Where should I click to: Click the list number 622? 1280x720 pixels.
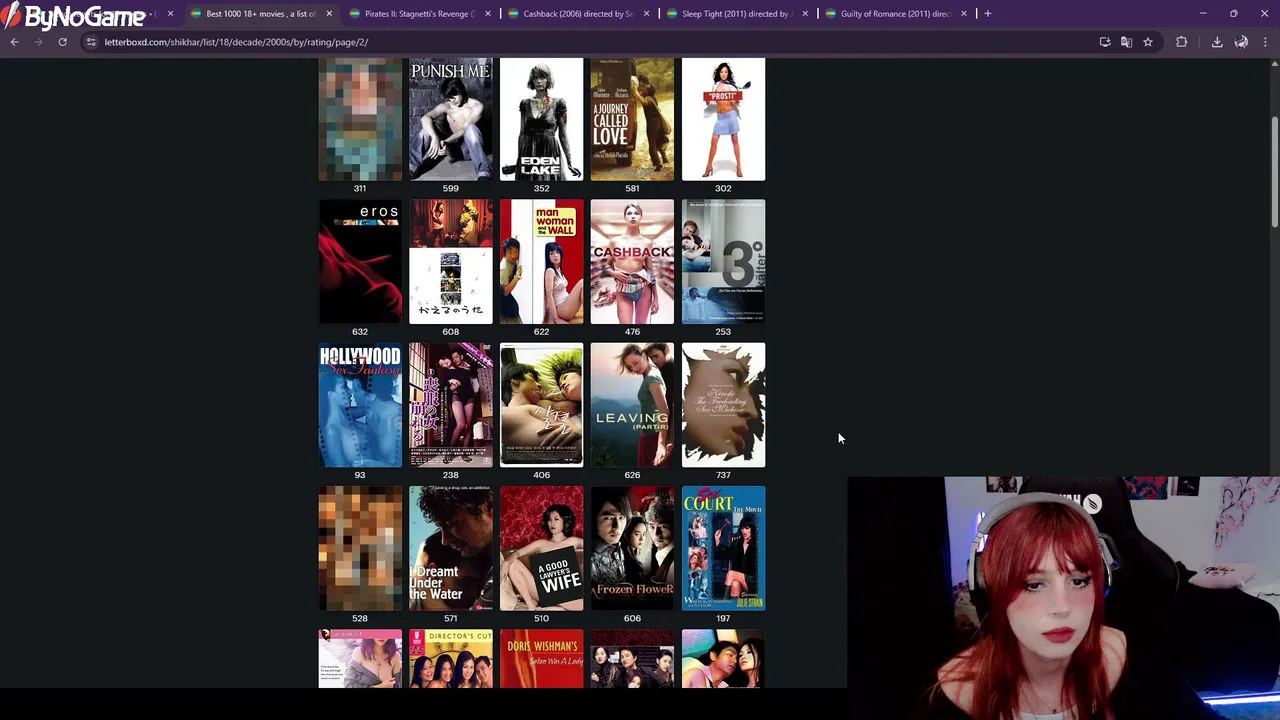click(541, 331)
